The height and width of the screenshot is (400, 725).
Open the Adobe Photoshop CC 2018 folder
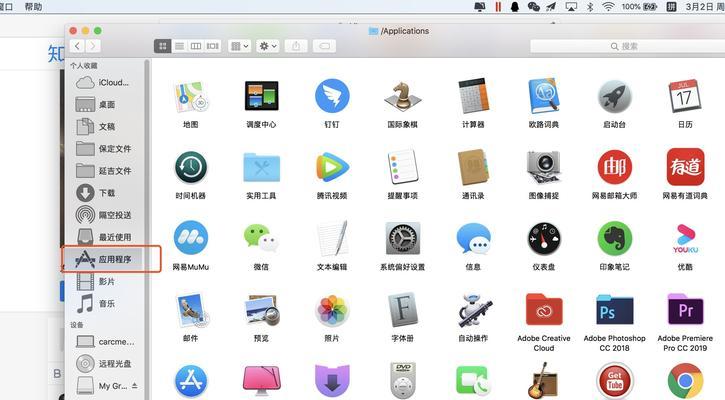[614, 309]
